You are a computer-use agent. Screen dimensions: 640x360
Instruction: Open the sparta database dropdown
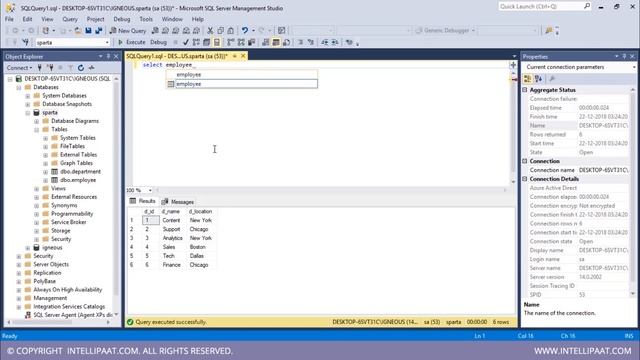(x=107, y=42)
